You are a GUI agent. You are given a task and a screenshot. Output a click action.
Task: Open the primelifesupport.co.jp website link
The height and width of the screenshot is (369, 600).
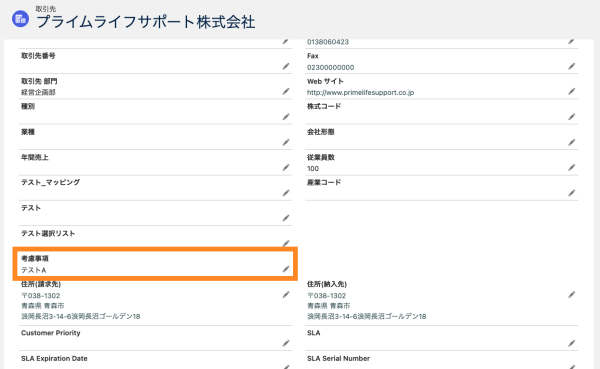coord(360,92)
